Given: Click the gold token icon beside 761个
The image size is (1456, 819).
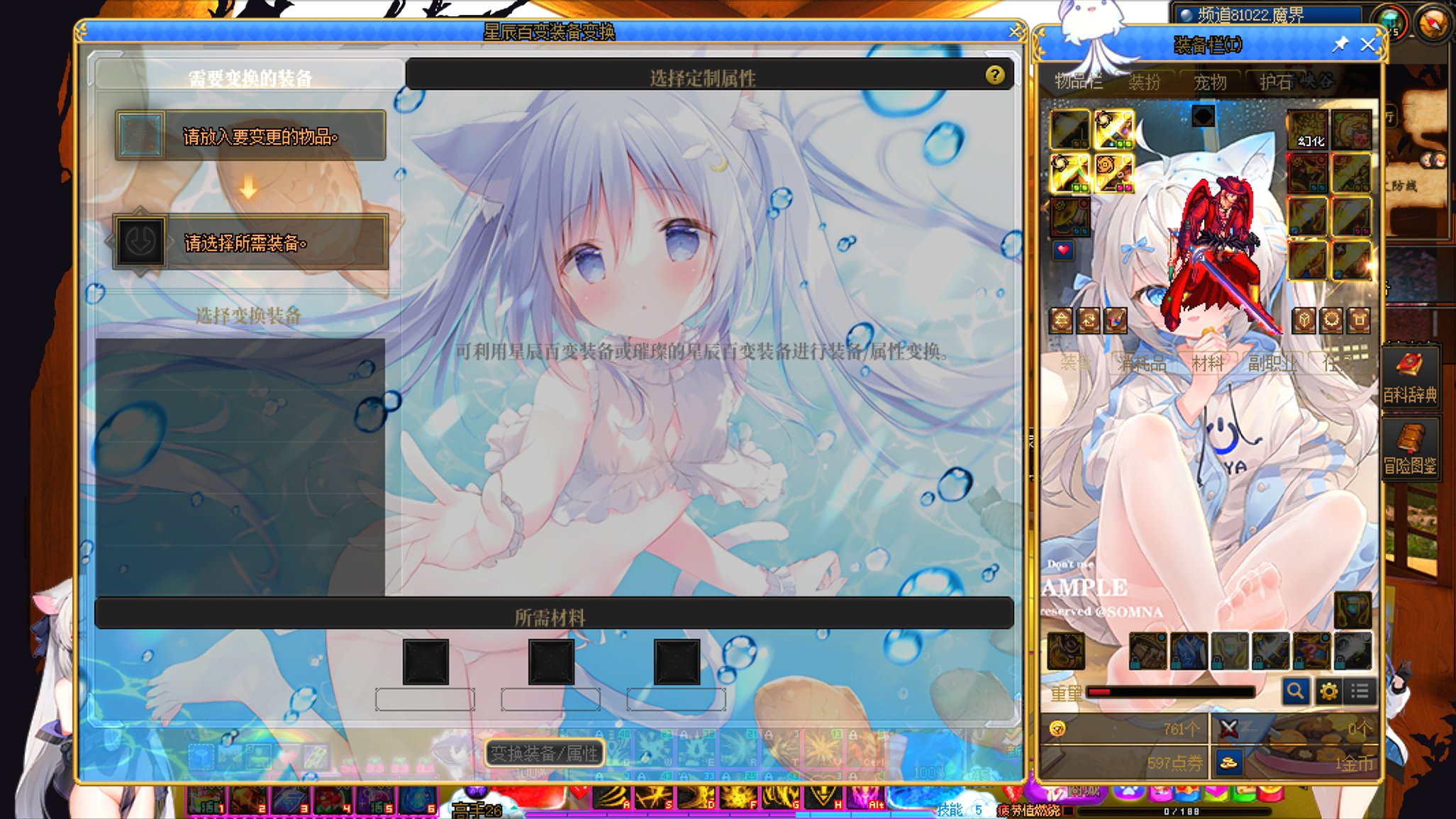Looking at the screenshot, I should pyautogui.click(x=1057, y=728).
